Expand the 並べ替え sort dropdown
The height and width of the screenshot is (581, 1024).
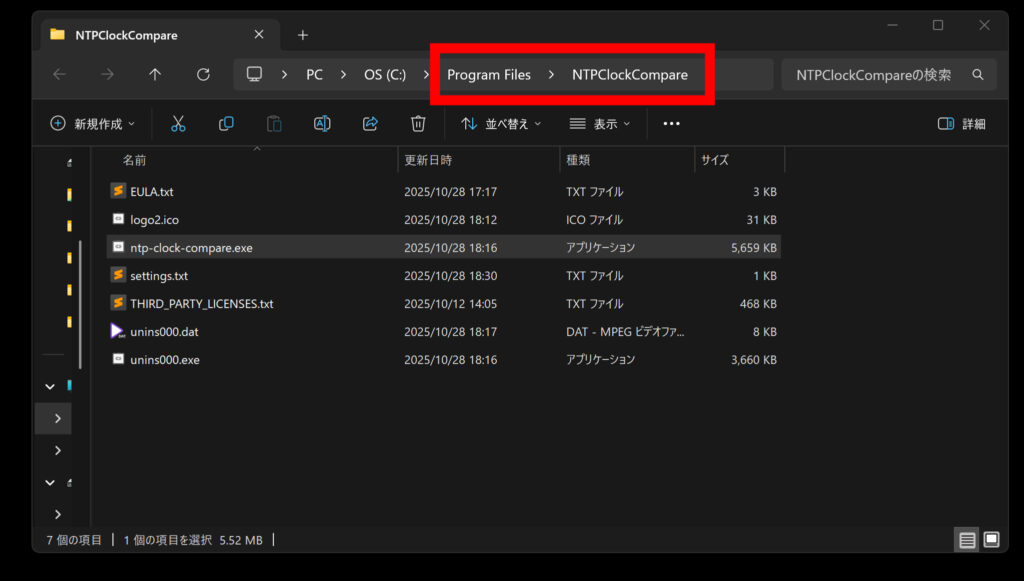pyautogui.click(x=501, y=124)
